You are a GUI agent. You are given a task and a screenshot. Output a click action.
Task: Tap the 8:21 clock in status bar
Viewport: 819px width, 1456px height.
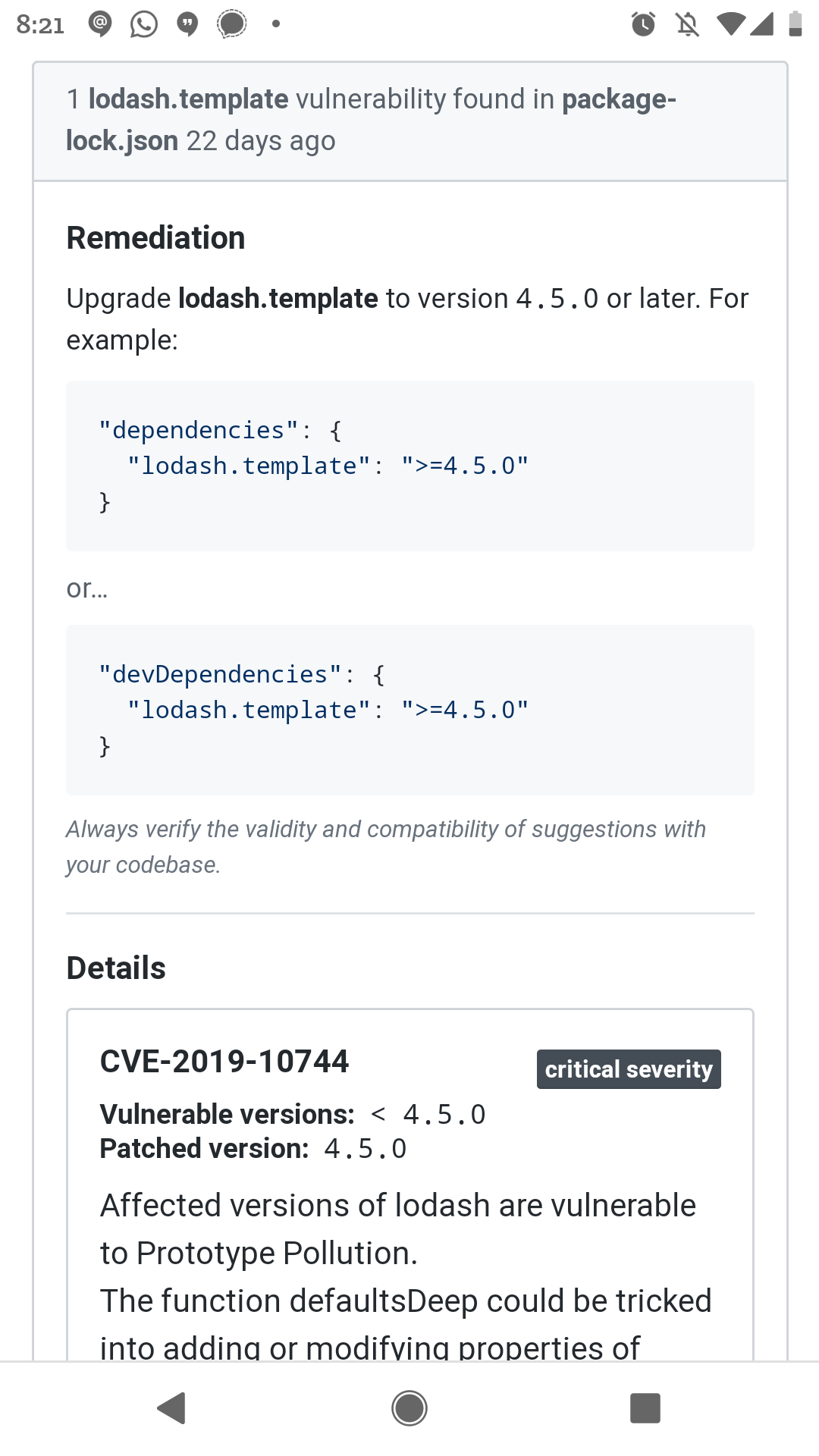pyautogui.click(x=40, y=25)
